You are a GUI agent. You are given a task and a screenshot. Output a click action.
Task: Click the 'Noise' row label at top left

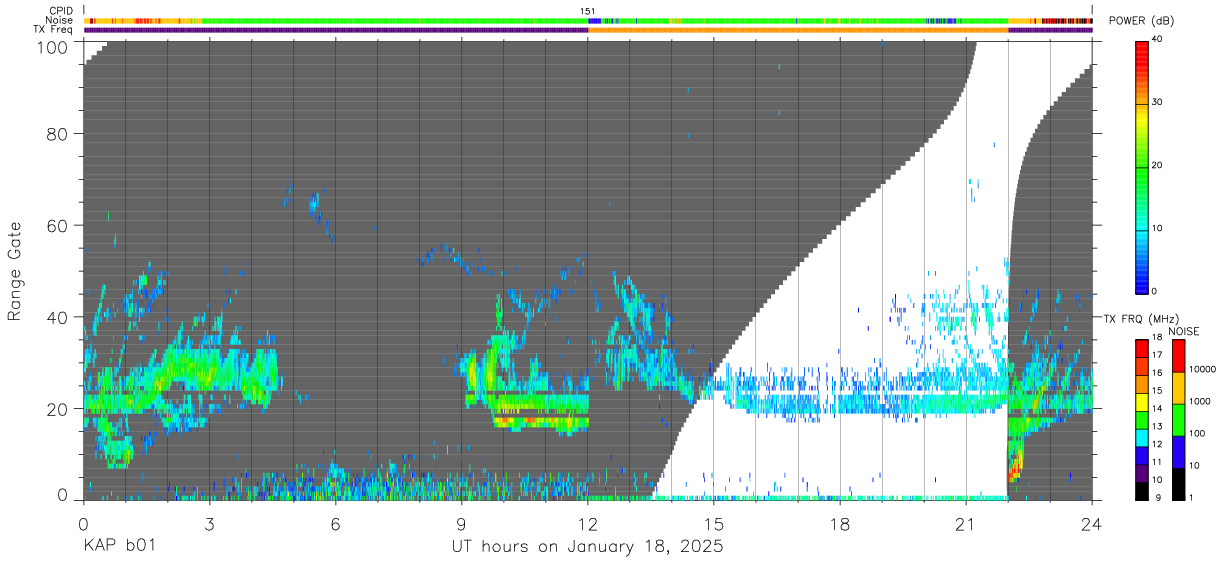tap(60, 20)
